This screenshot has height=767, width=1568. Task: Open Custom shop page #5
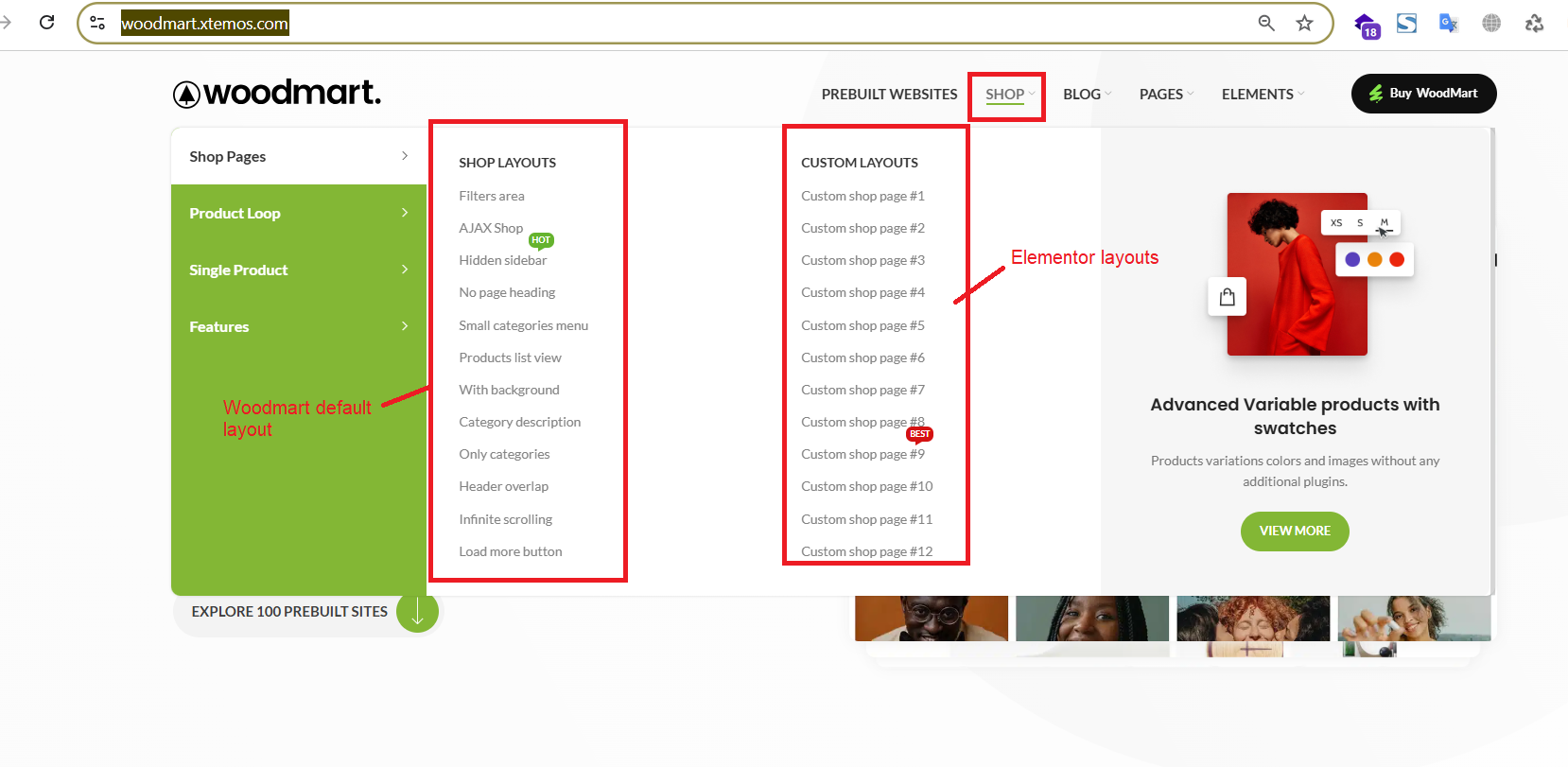(862, 325)
